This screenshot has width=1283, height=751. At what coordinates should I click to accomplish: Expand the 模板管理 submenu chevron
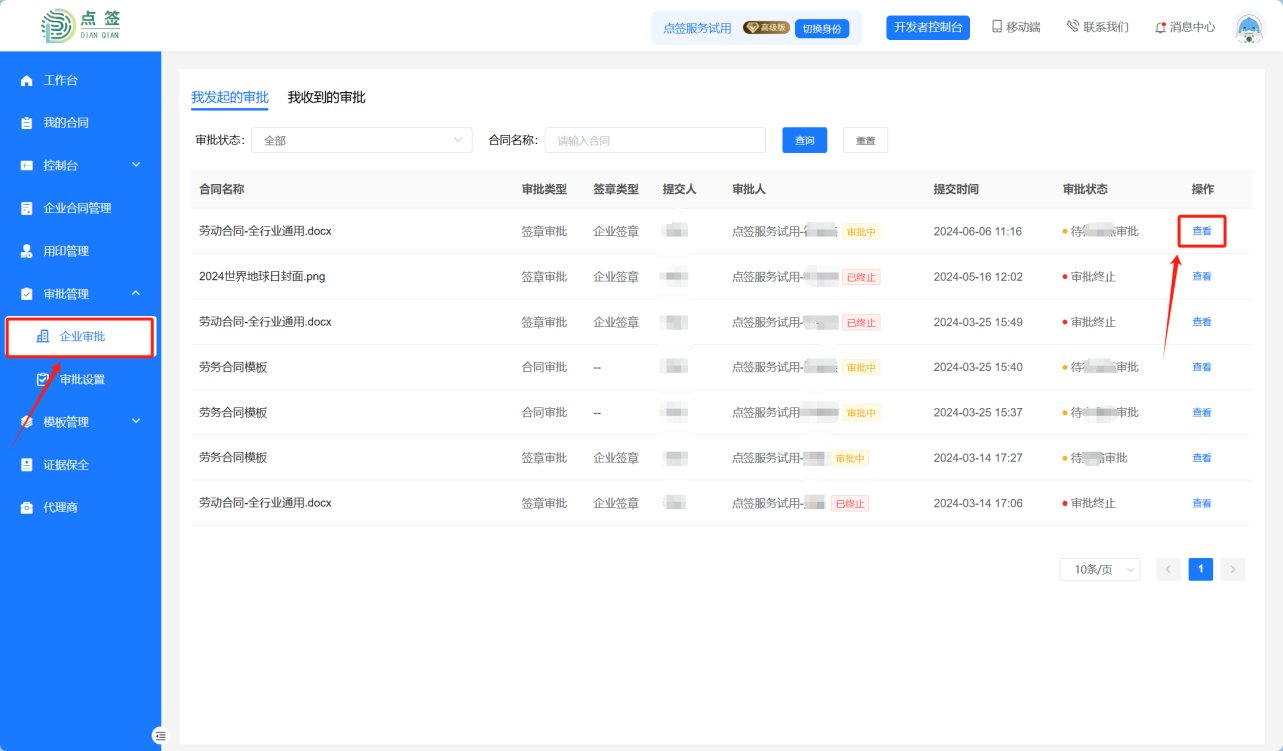[137, 421]
